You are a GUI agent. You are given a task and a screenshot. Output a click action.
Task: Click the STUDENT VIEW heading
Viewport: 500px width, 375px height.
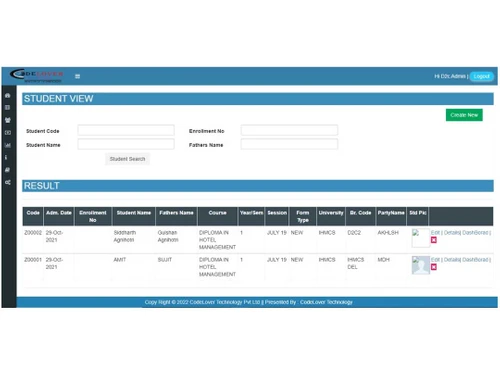(58, 99)
